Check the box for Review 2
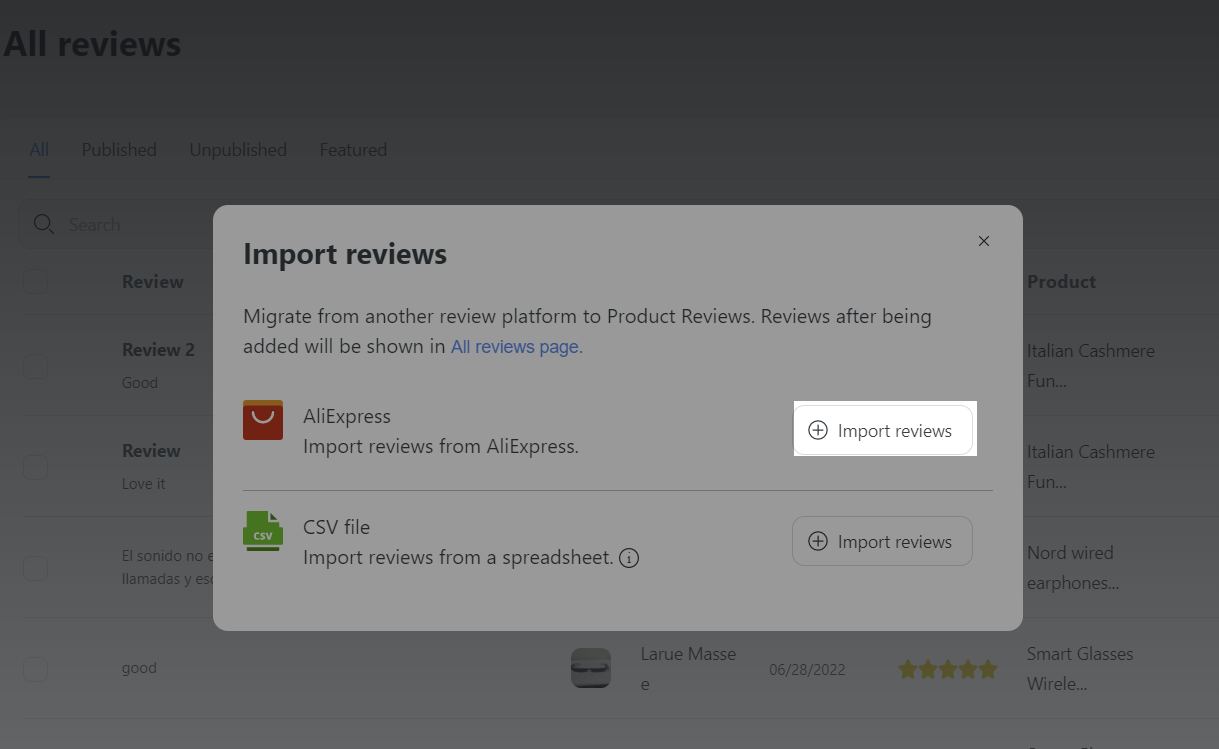The height and width of the screenshot is (749, 1219). pos(36,366)
